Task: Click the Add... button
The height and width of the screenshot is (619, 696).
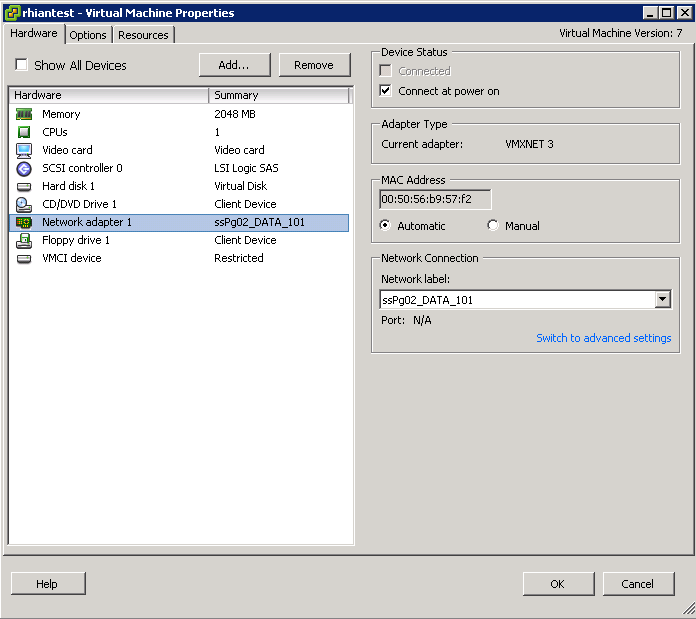Action: click(x=234, y=65)
